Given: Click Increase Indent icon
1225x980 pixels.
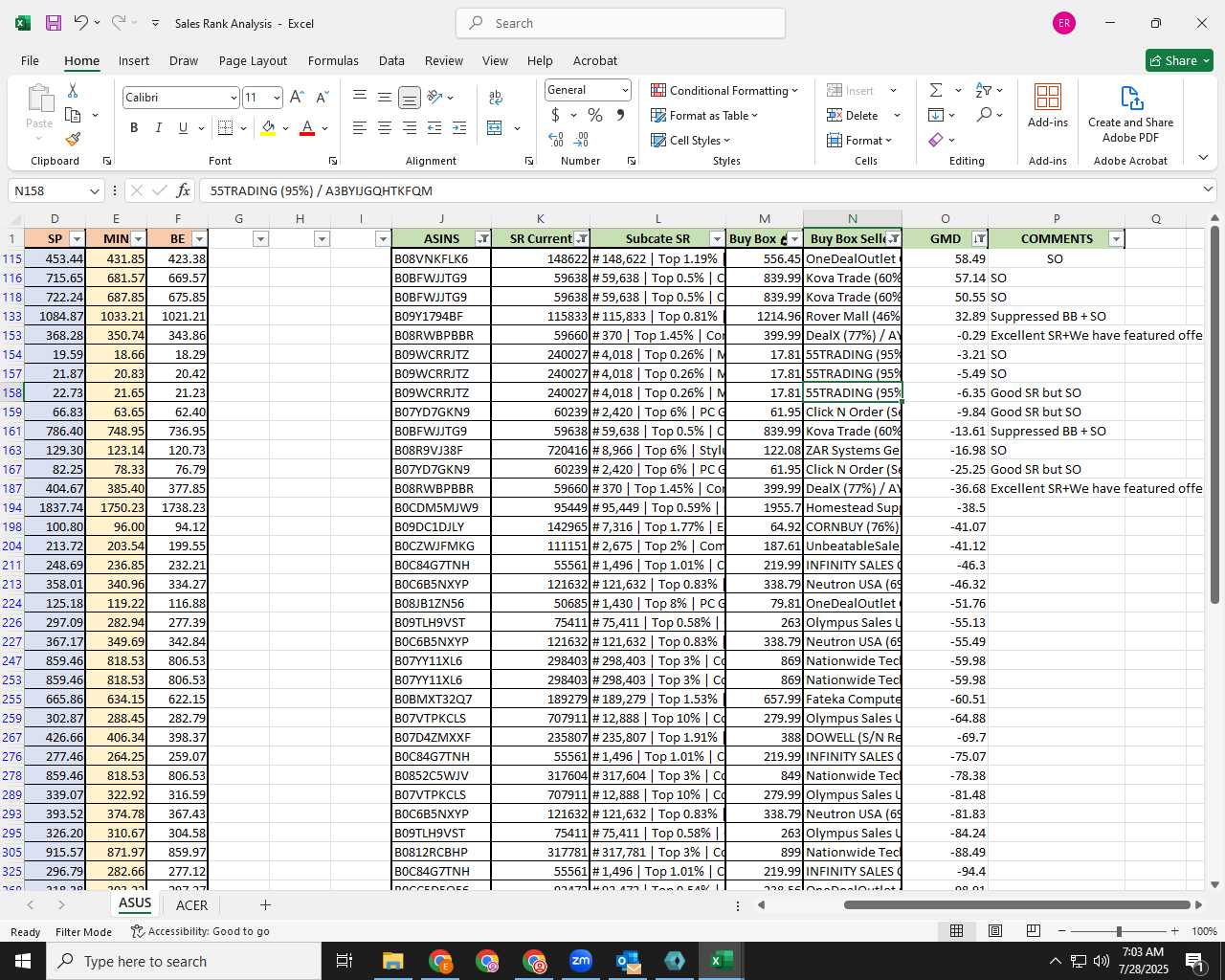Looking at the screenshot, I should [x=459, y=128].
